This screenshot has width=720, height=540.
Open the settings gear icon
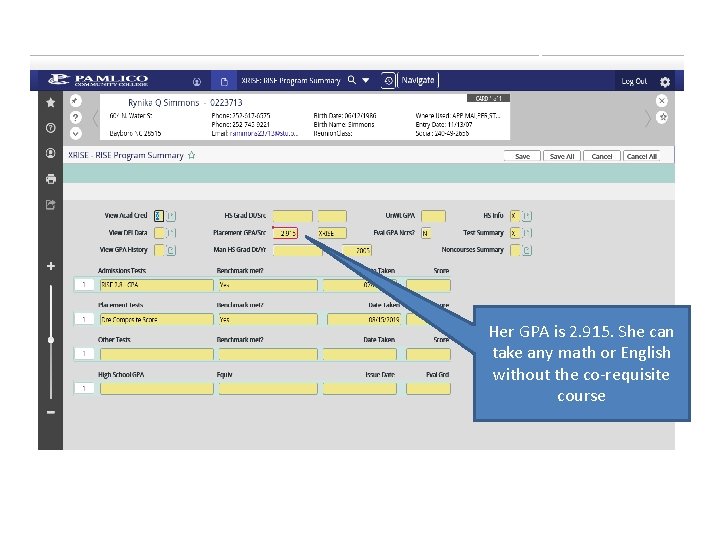click(664, 82)
